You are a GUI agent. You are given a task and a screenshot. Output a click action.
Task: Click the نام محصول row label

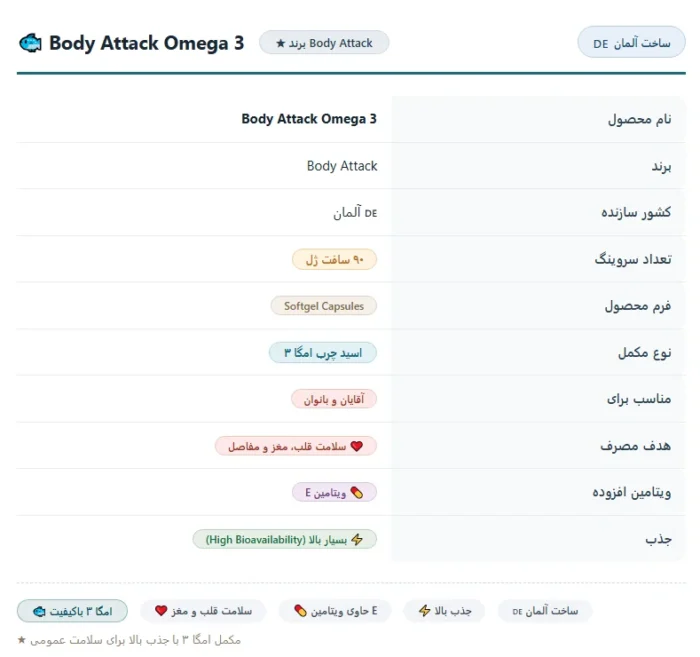(x=639, y=119)
